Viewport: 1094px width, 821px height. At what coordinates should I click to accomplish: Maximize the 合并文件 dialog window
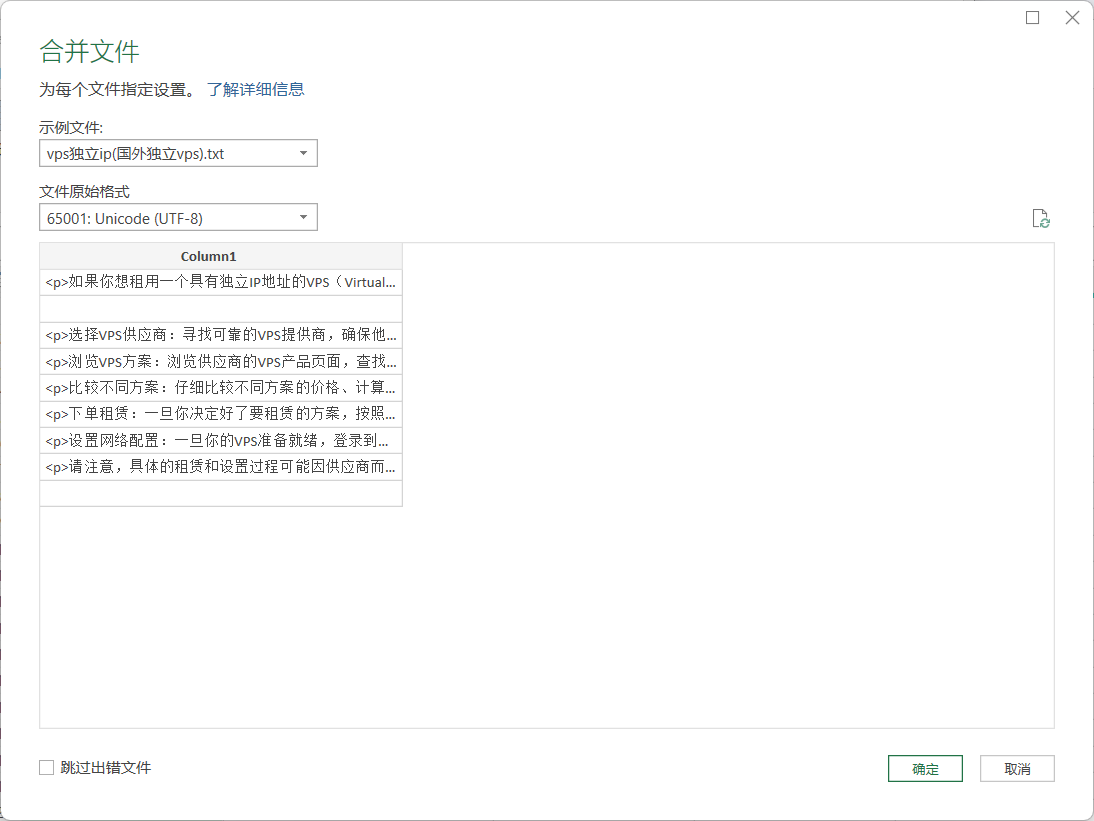click(x=1033, y=18)
